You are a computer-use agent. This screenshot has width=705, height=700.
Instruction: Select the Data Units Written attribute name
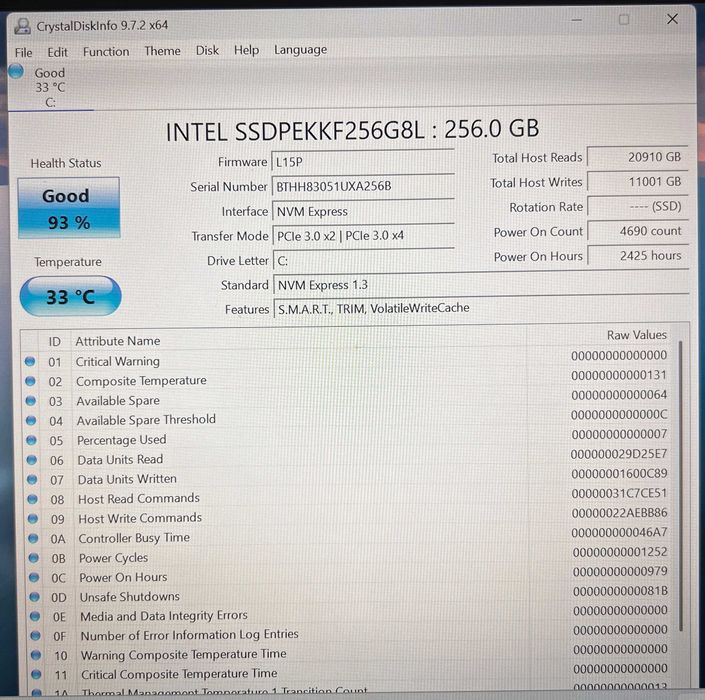127,479
